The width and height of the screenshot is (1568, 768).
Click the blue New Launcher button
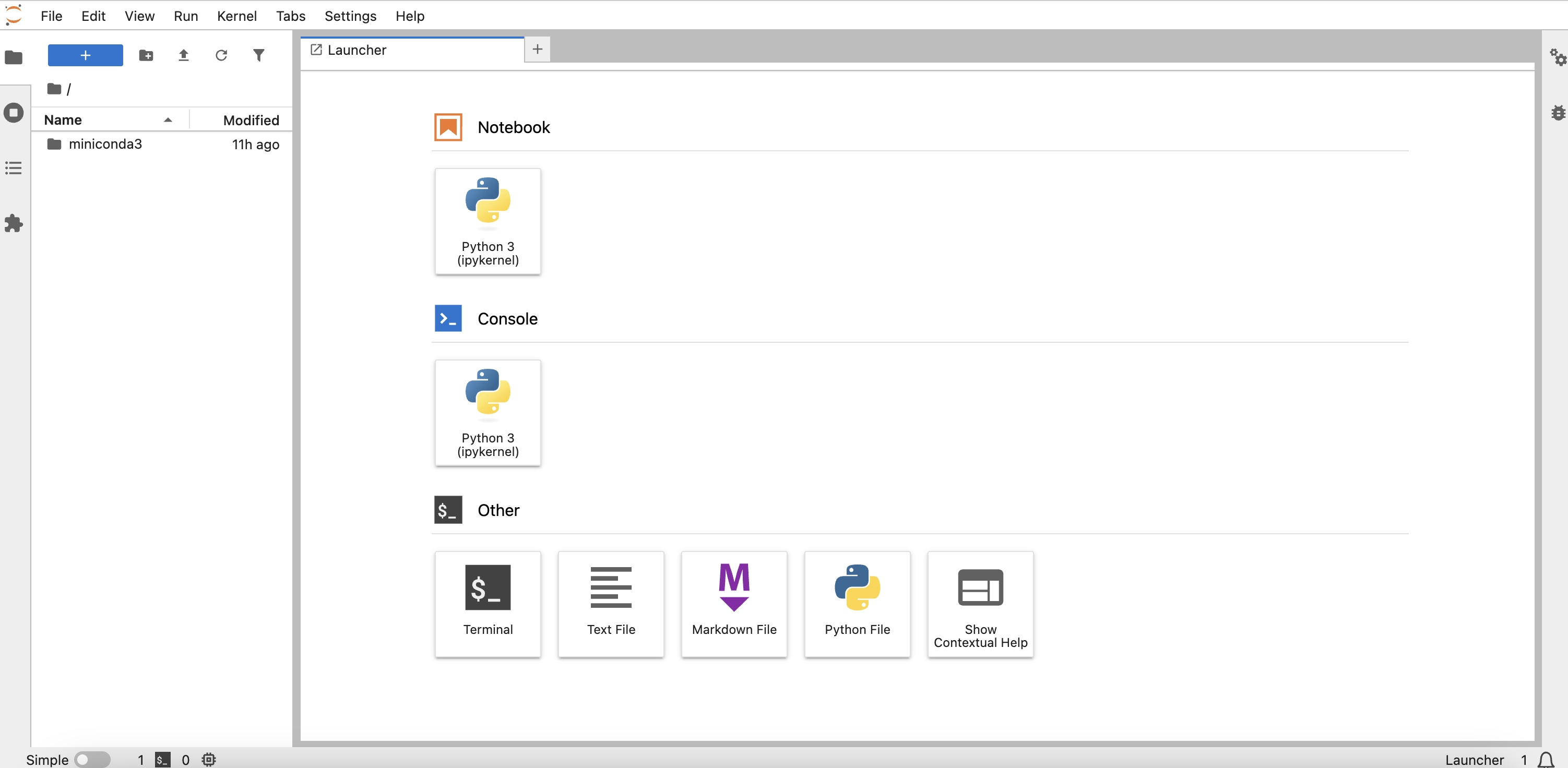[85, 55]
